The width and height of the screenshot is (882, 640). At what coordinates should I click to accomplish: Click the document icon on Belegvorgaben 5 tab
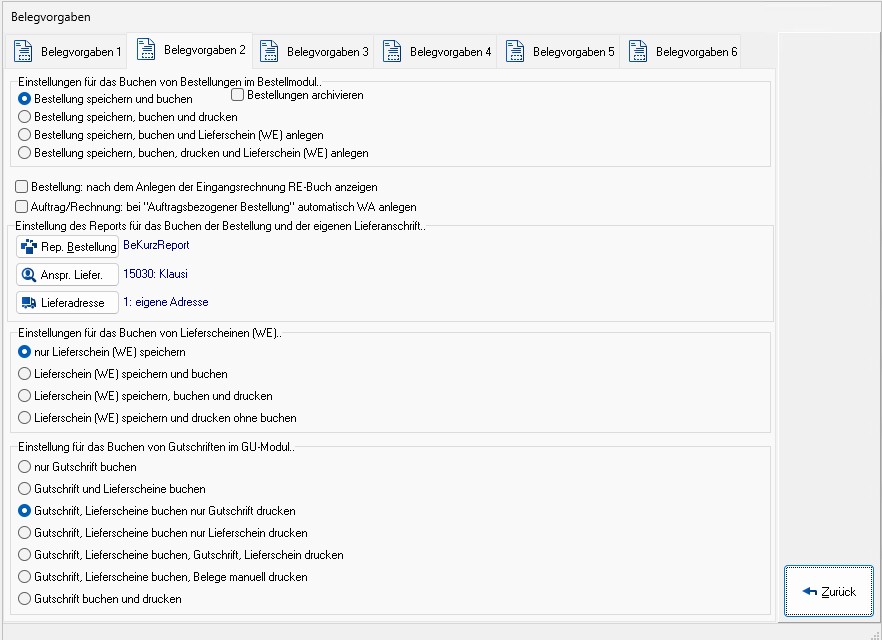pyautogui.click(x=515, y=51)
